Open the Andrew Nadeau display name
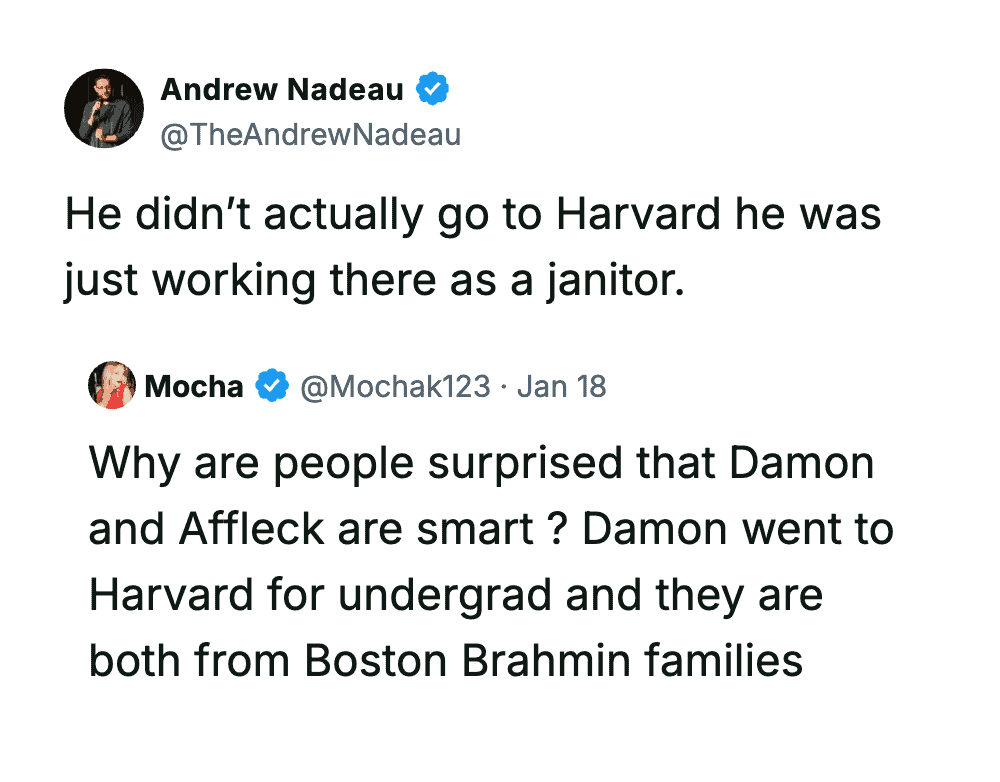Image resolution: width=1000 pixels, height=782 pixels. click(x=282, y=90)
